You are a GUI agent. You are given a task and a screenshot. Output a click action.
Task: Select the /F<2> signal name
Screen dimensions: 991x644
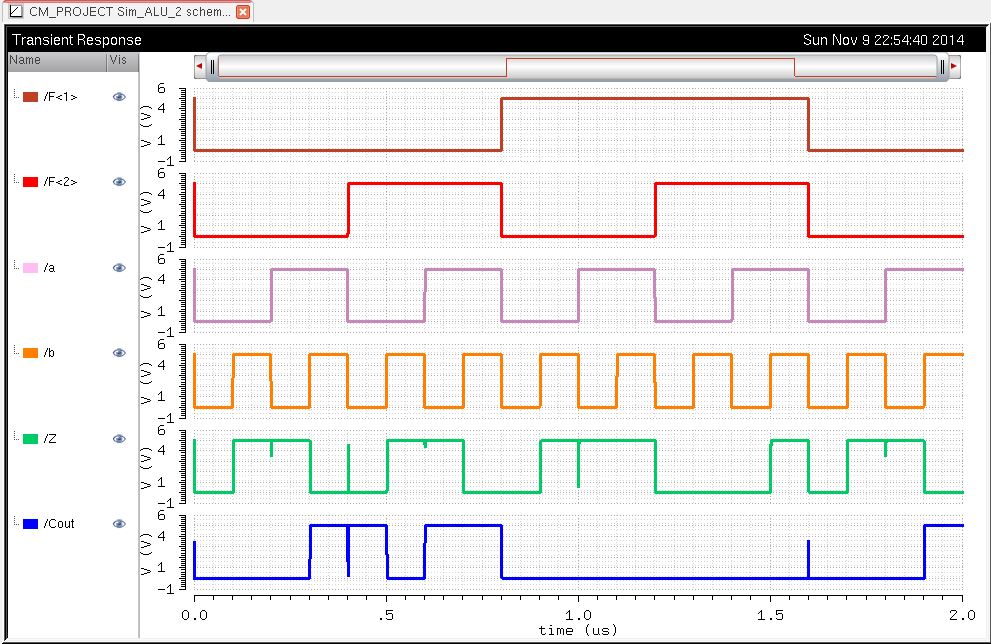[x=60, y=182]
